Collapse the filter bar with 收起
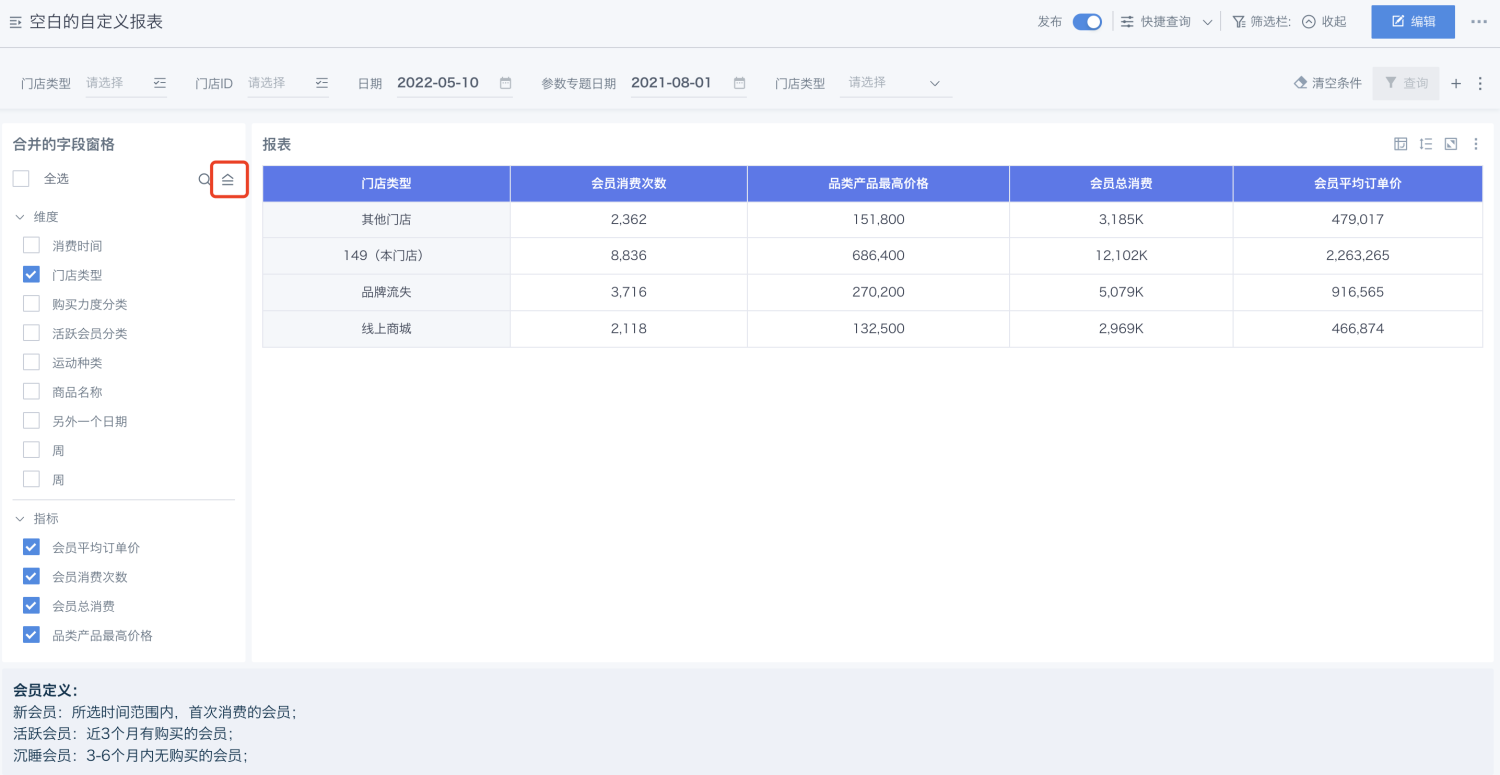1500x775 pixels. click(x=1324, y=22)
